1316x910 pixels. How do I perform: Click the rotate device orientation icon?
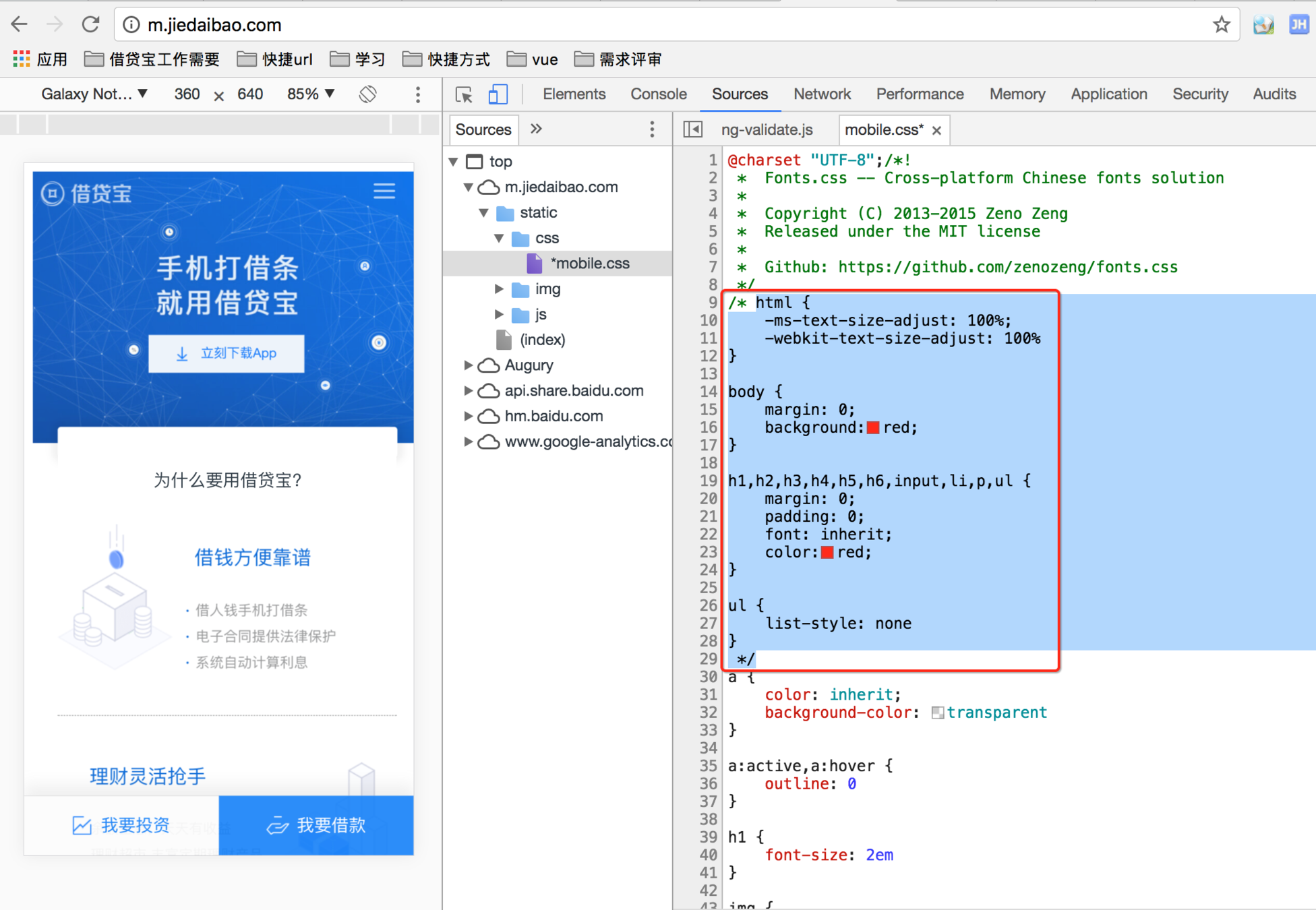click(x=367, y=94)
